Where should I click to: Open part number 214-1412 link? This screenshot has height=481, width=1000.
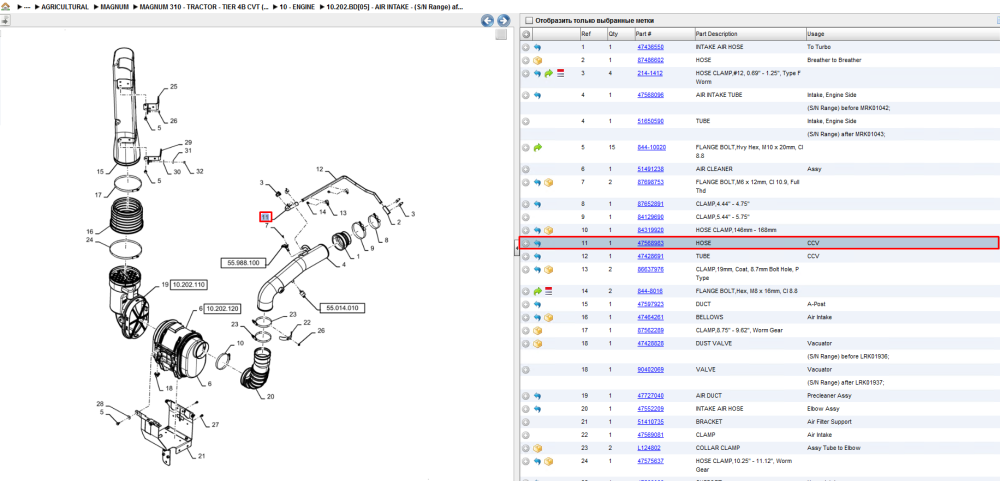coord(650,73)
